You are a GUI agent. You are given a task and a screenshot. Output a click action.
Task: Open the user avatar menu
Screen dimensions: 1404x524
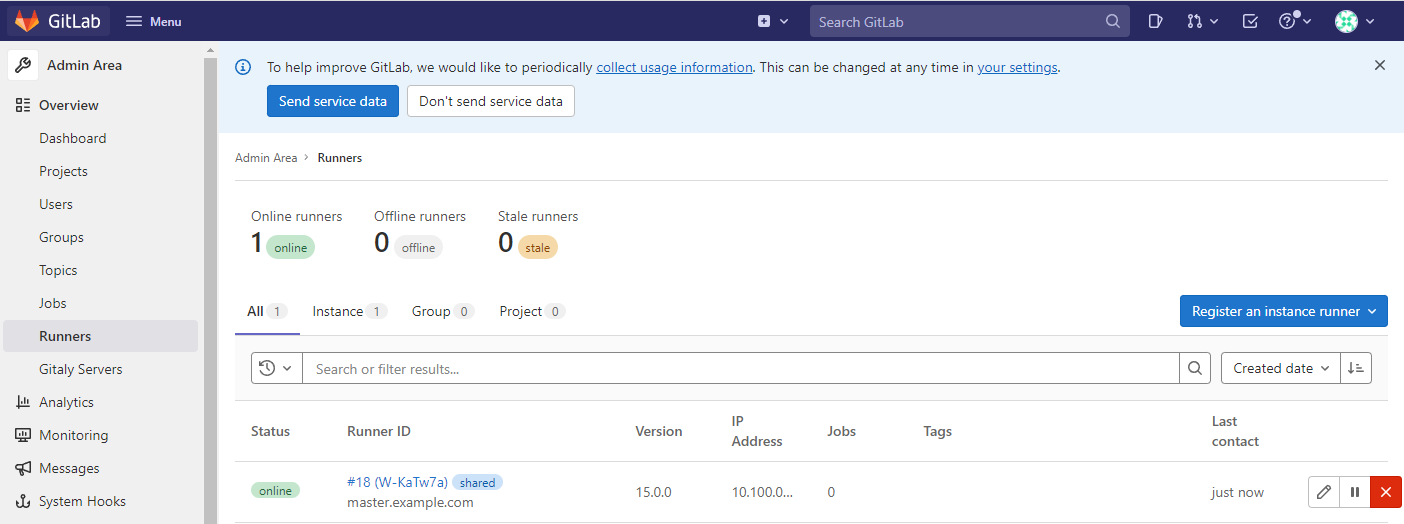(x=1346, y=21)
